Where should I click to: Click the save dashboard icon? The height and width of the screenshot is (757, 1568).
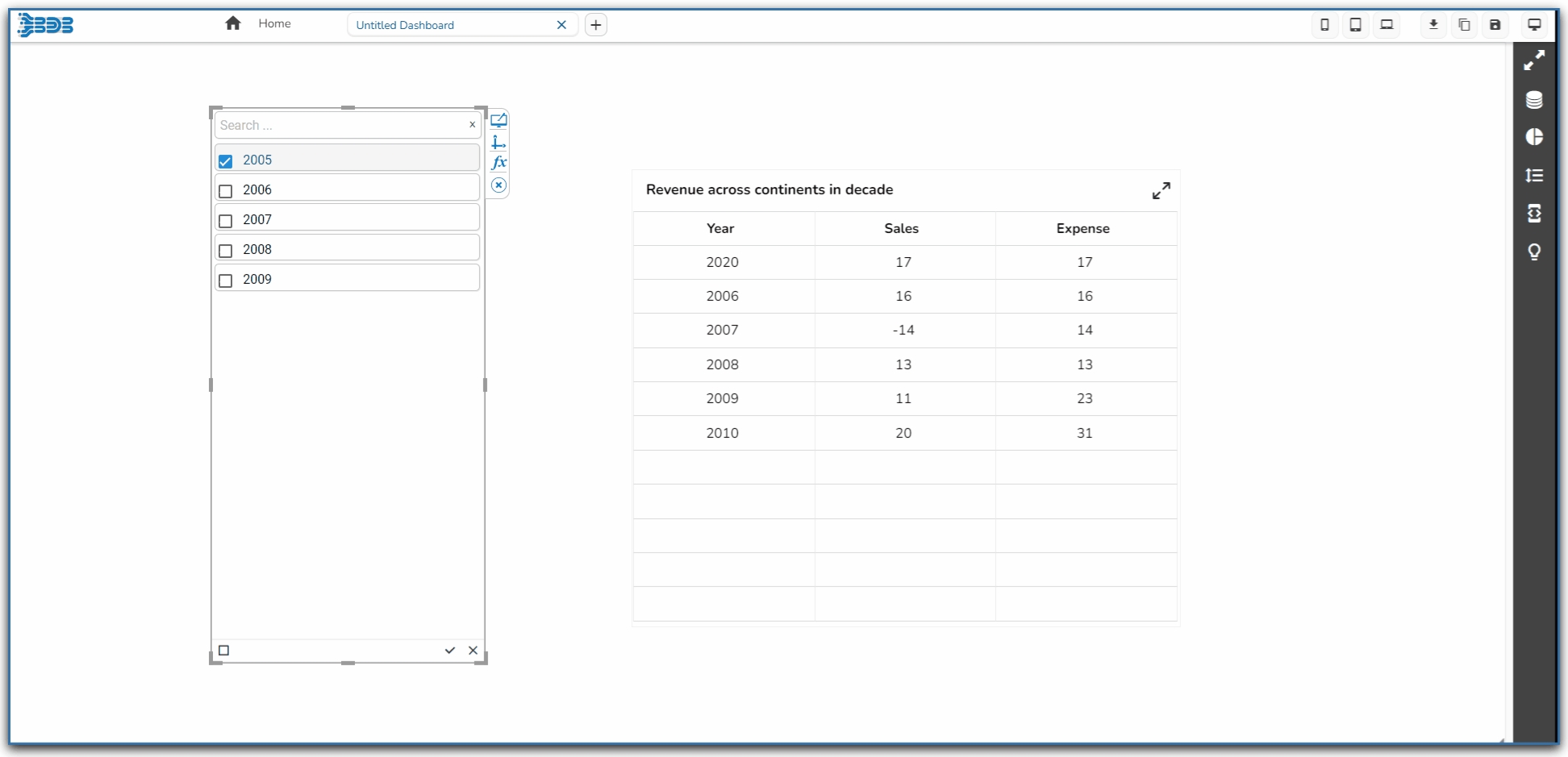[1495, 25]
